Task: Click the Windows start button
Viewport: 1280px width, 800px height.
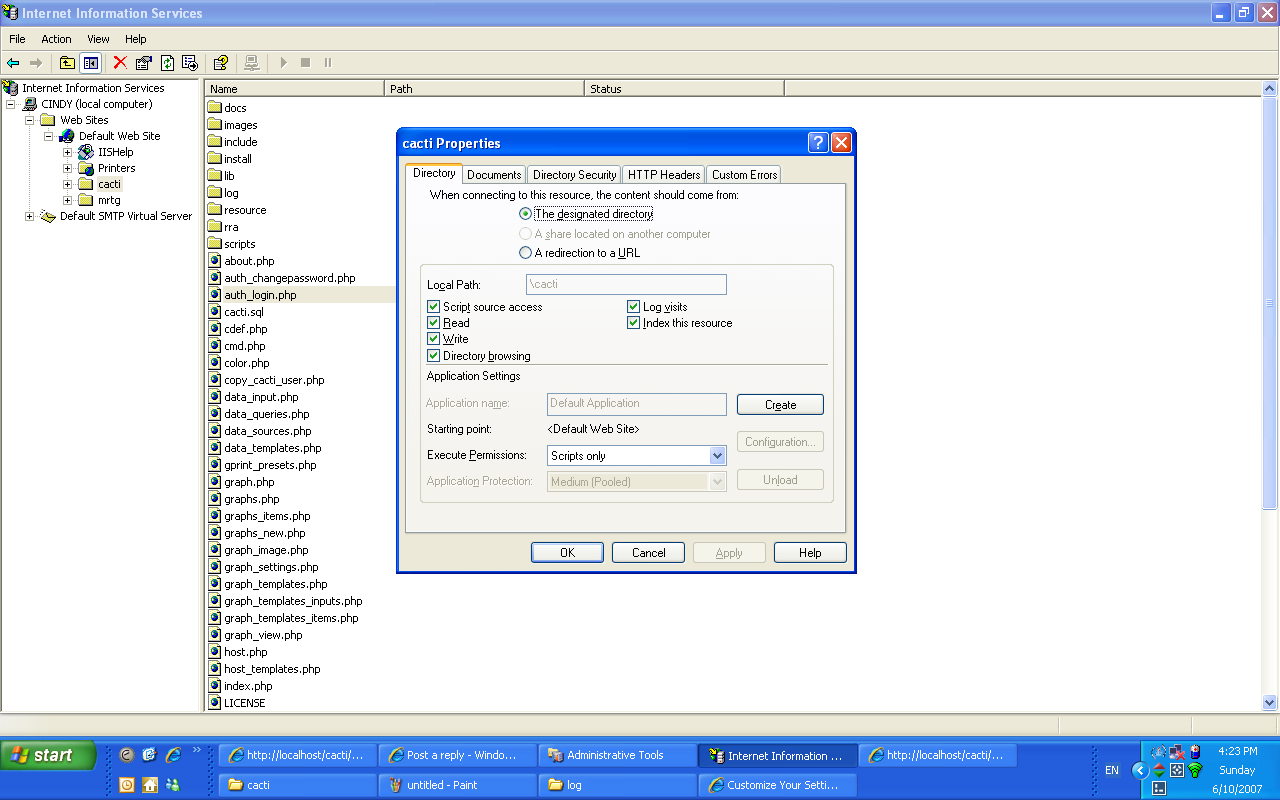Action: [x=49, y=755]
